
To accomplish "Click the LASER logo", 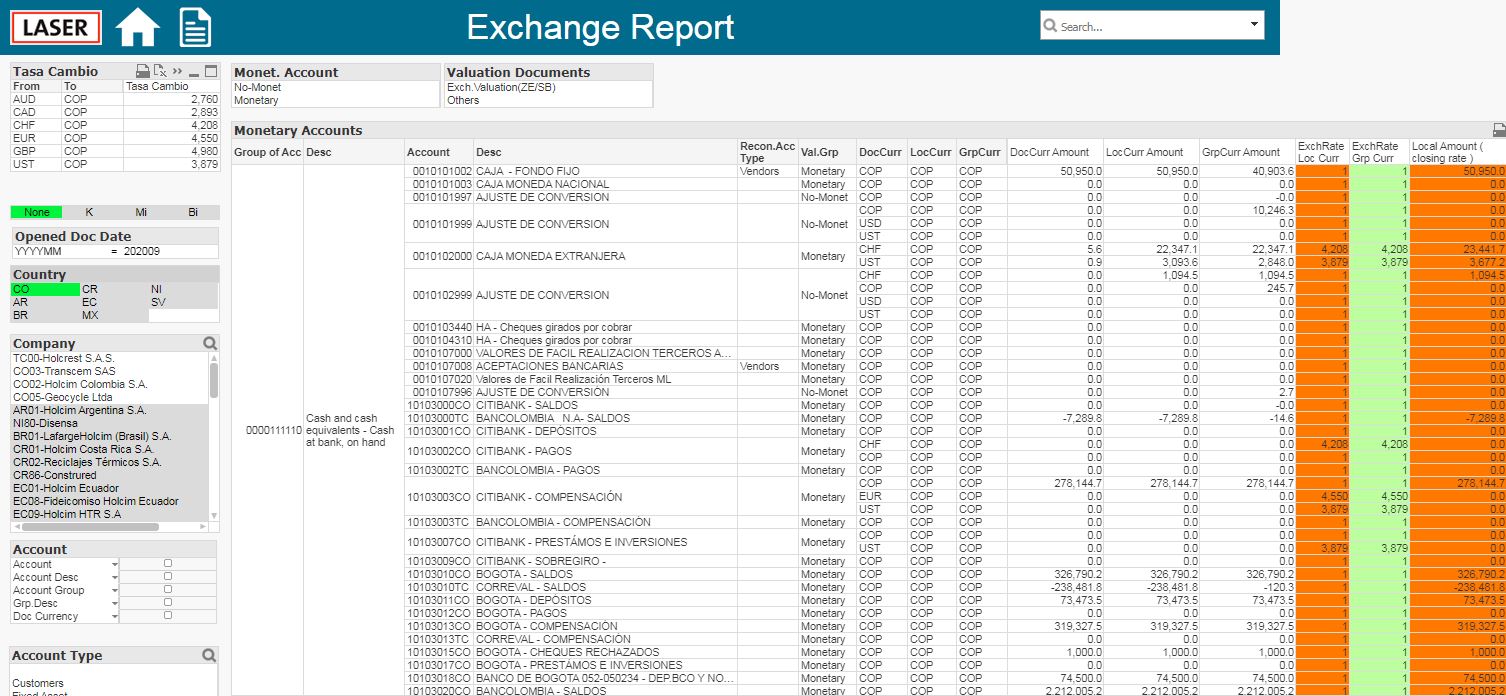I will click(x=56, y=27).
